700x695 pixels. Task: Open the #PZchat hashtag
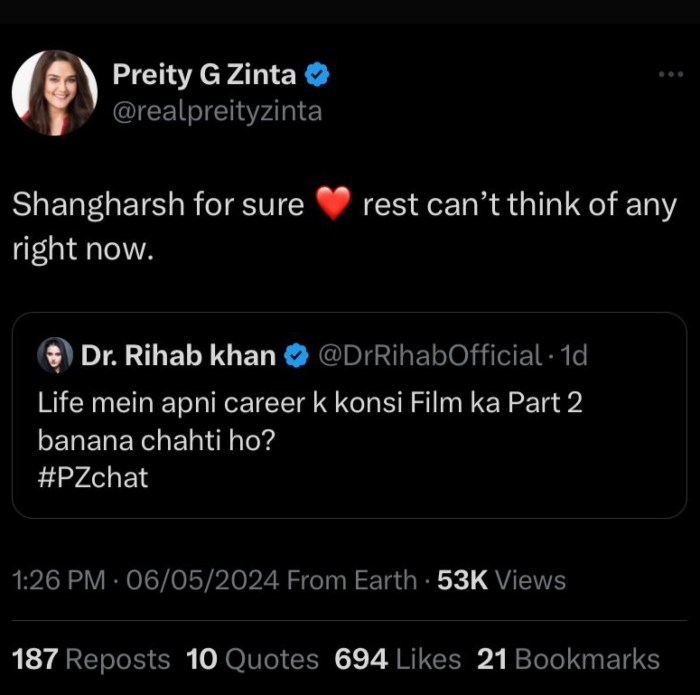[93, 477]
